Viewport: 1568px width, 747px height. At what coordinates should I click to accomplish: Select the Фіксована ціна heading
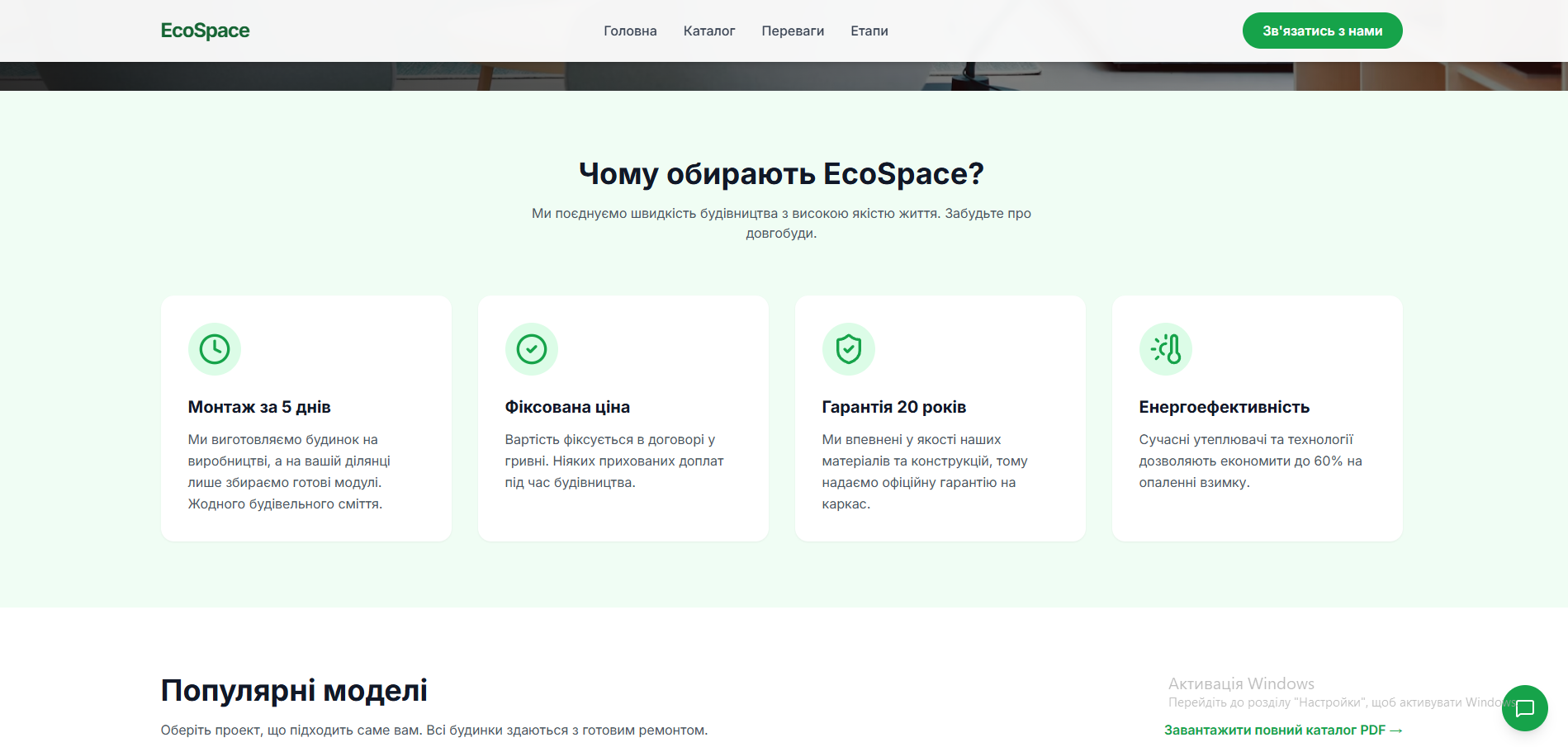[567, 407]
